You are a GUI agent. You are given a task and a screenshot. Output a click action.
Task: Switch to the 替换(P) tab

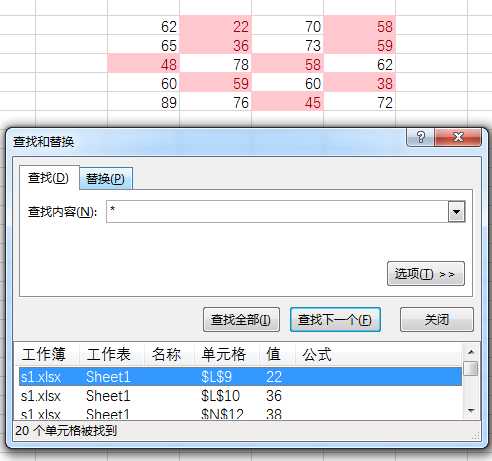[x=105, y=179]
